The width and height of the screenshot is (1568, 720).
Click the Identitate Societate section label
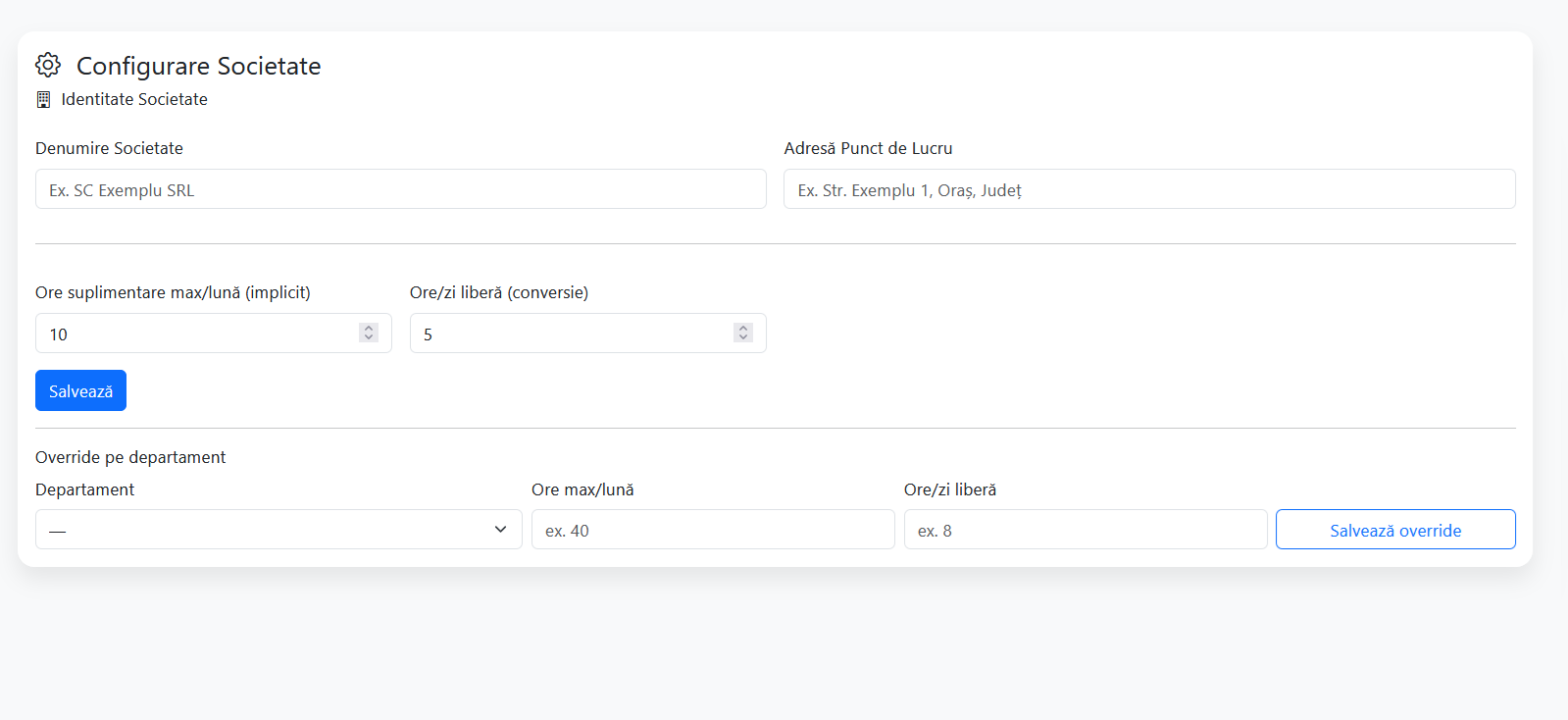coord(134,99)
